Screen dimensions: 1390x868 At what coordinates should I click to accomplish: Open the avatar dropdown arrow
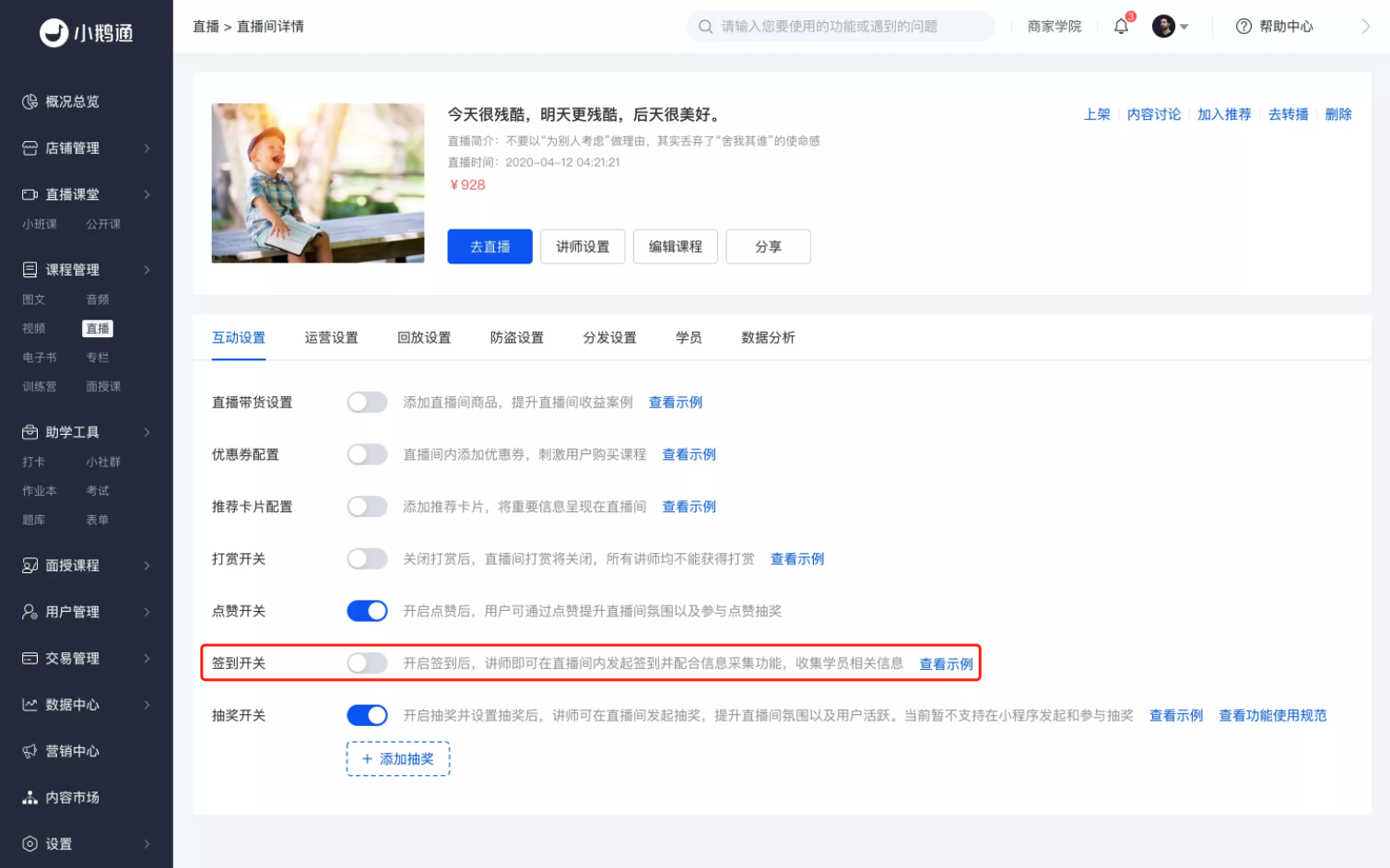[x=1184, y=27]
